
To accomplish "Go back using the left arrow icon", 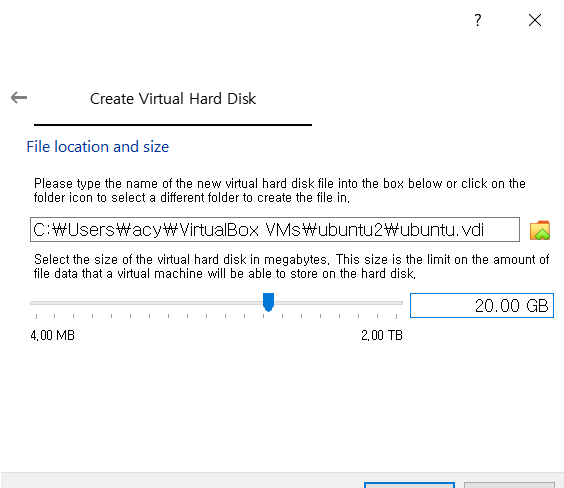I will (19, 97).
